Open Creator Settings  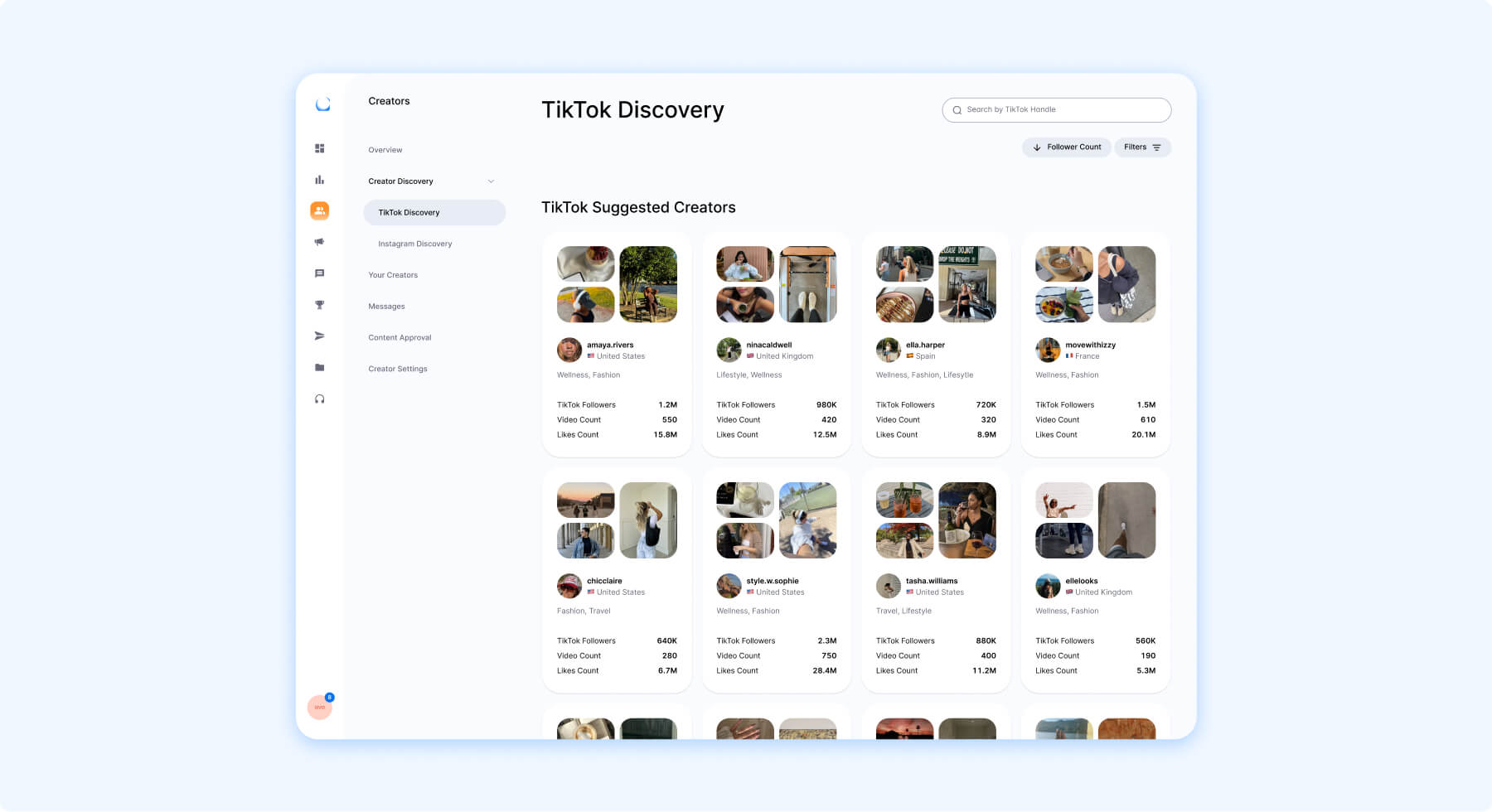(x=398, y=369)
